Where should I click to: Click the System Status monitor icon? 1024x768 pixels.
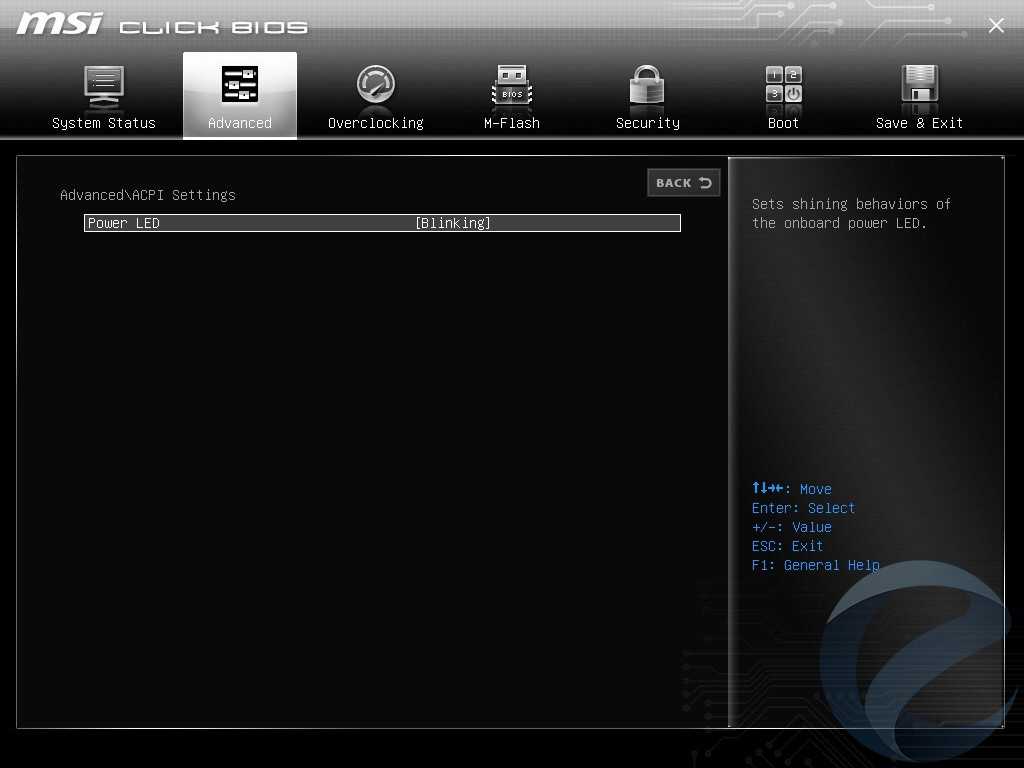[104, 86]
